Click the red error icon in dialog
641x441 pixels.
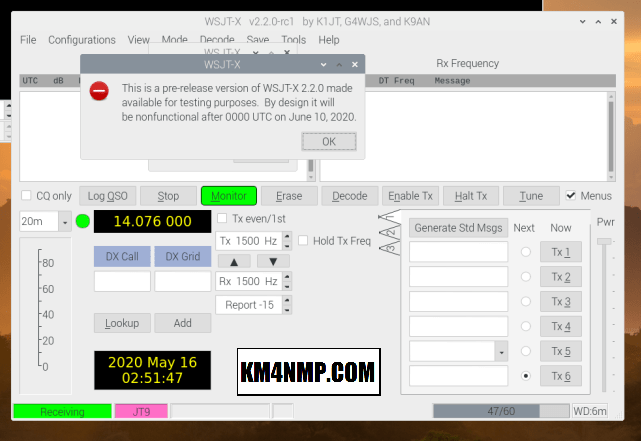[x=99, y=91]
